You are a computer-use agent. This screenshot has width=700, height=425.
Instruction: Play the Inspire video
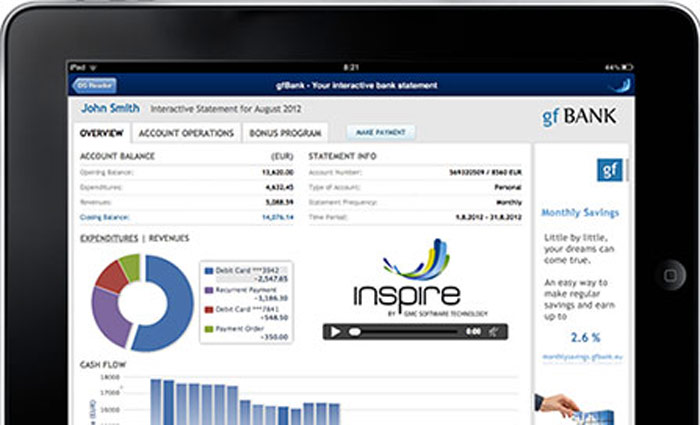pos(335,332)
